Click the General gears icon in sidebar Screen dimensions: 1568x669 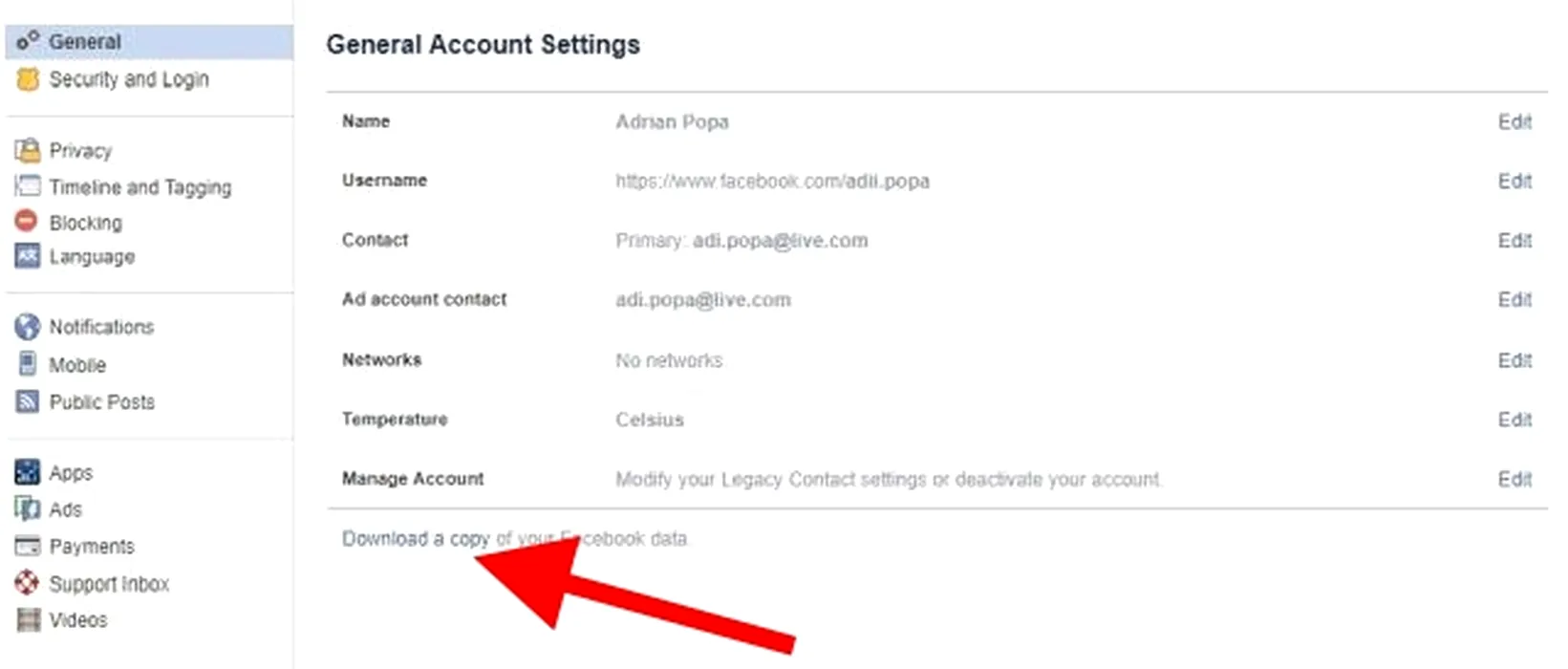pyautogui.click(x=28, y=40)
